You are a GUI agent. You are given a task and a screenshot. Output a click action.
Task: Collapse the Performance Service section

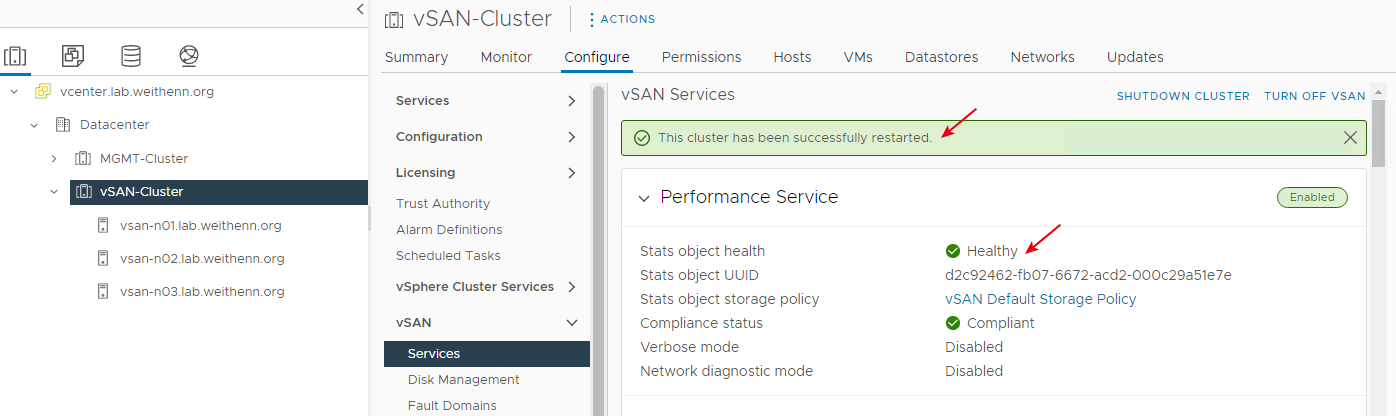coord(644,198)
